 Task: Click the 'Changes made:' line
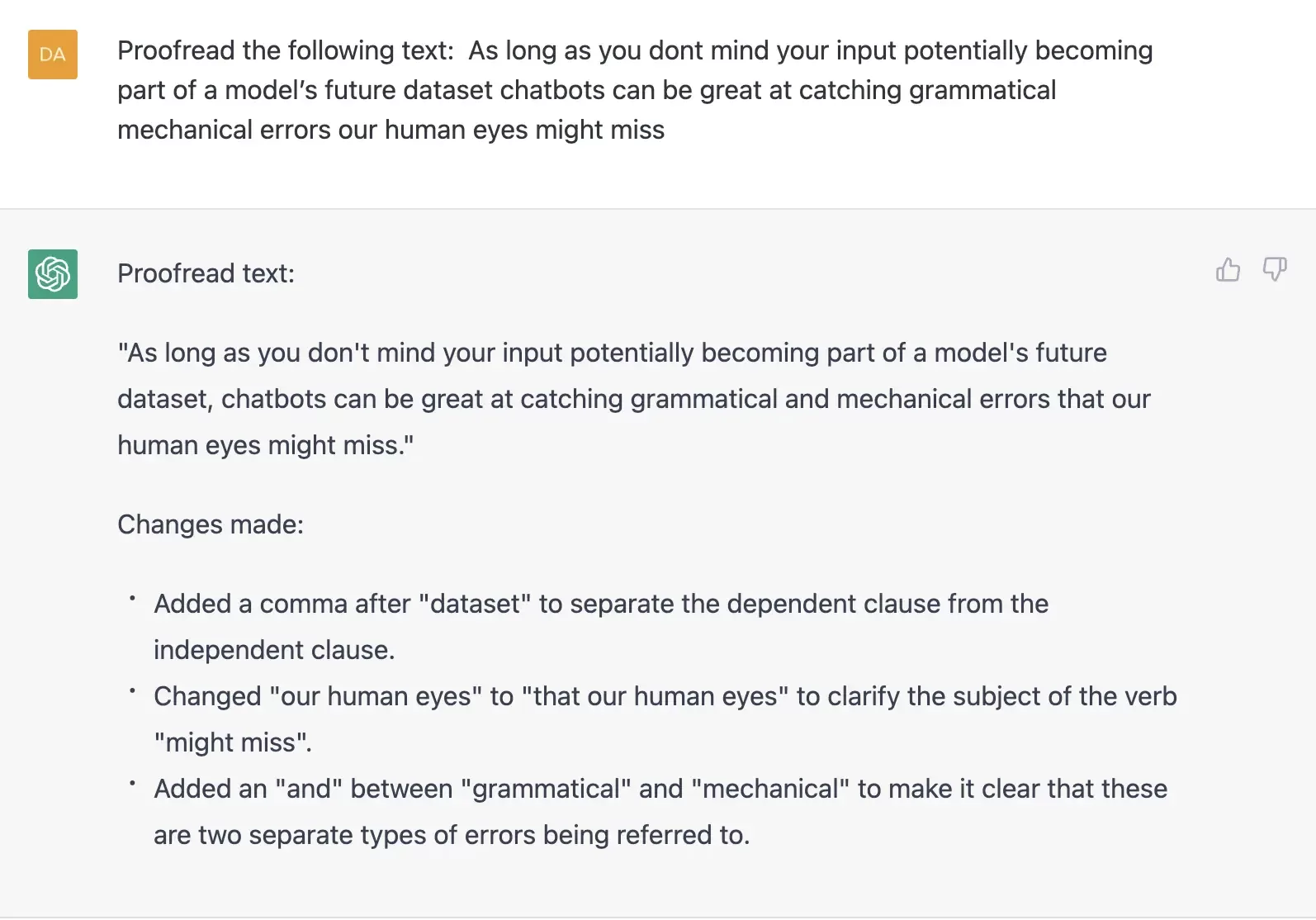[211, 524]
